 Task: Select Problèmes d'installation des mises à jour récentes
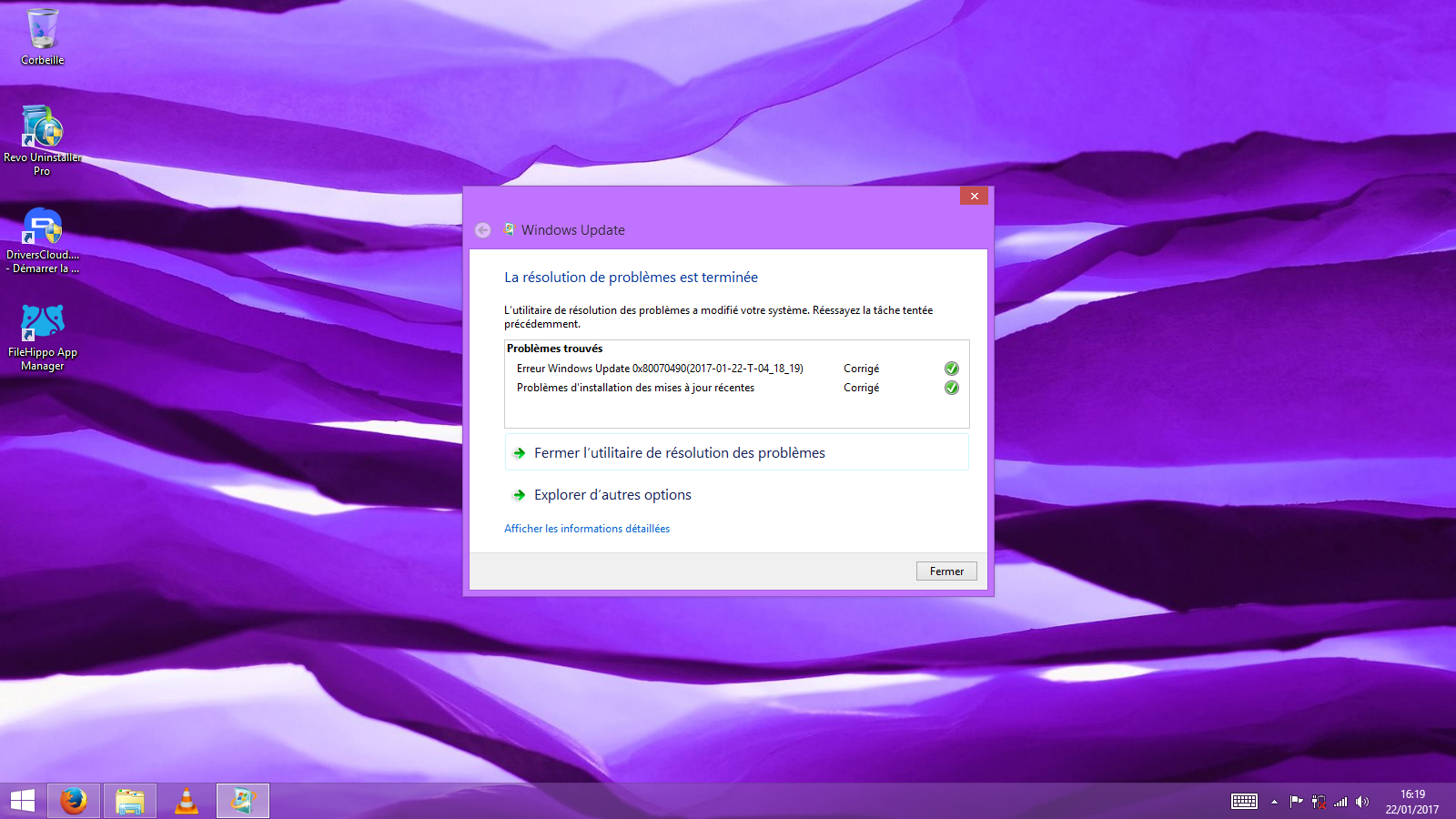coord(737,388)
